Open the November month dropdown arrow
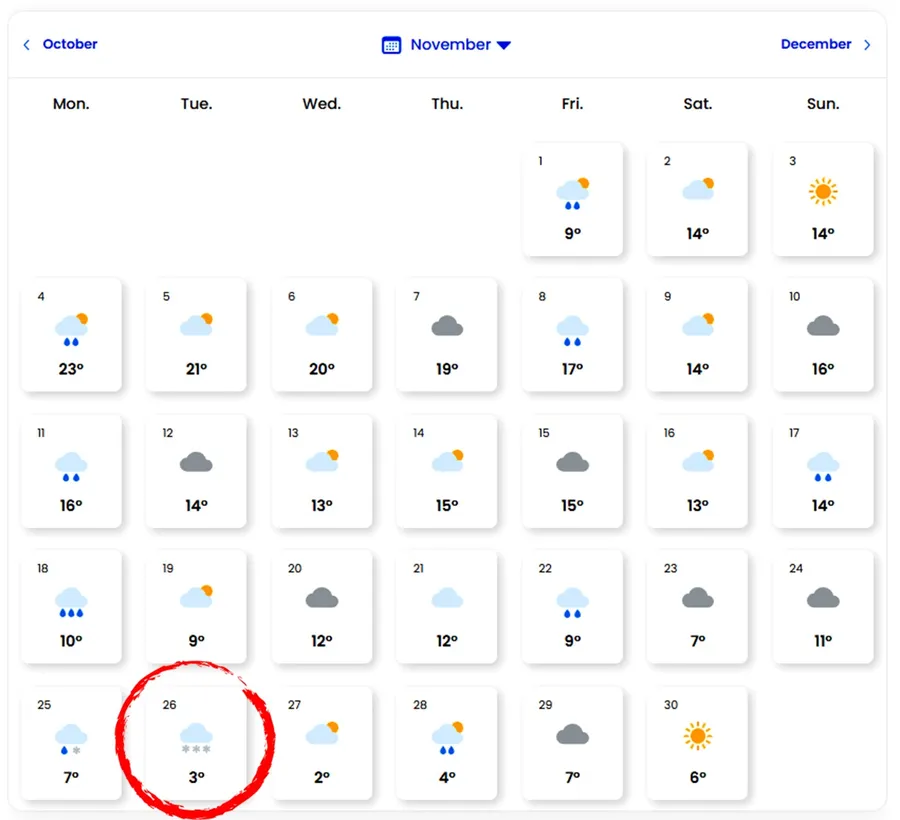900x820 pixels. click(504, 45)
